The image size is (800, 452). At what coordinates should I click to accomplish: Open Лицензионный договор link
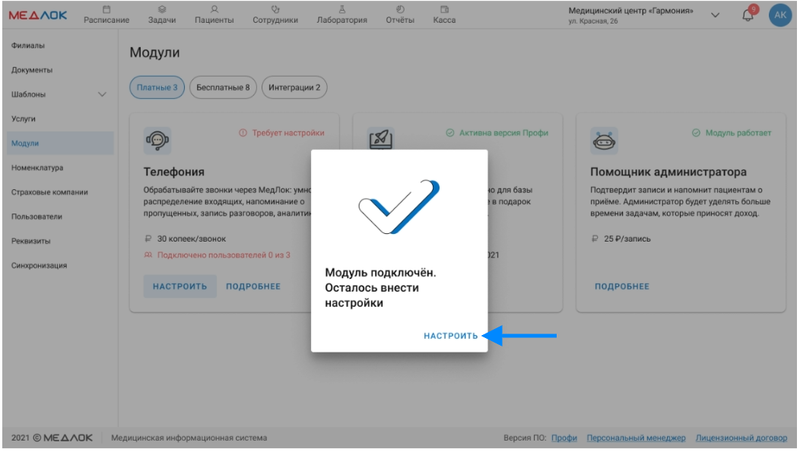point(741,438)
